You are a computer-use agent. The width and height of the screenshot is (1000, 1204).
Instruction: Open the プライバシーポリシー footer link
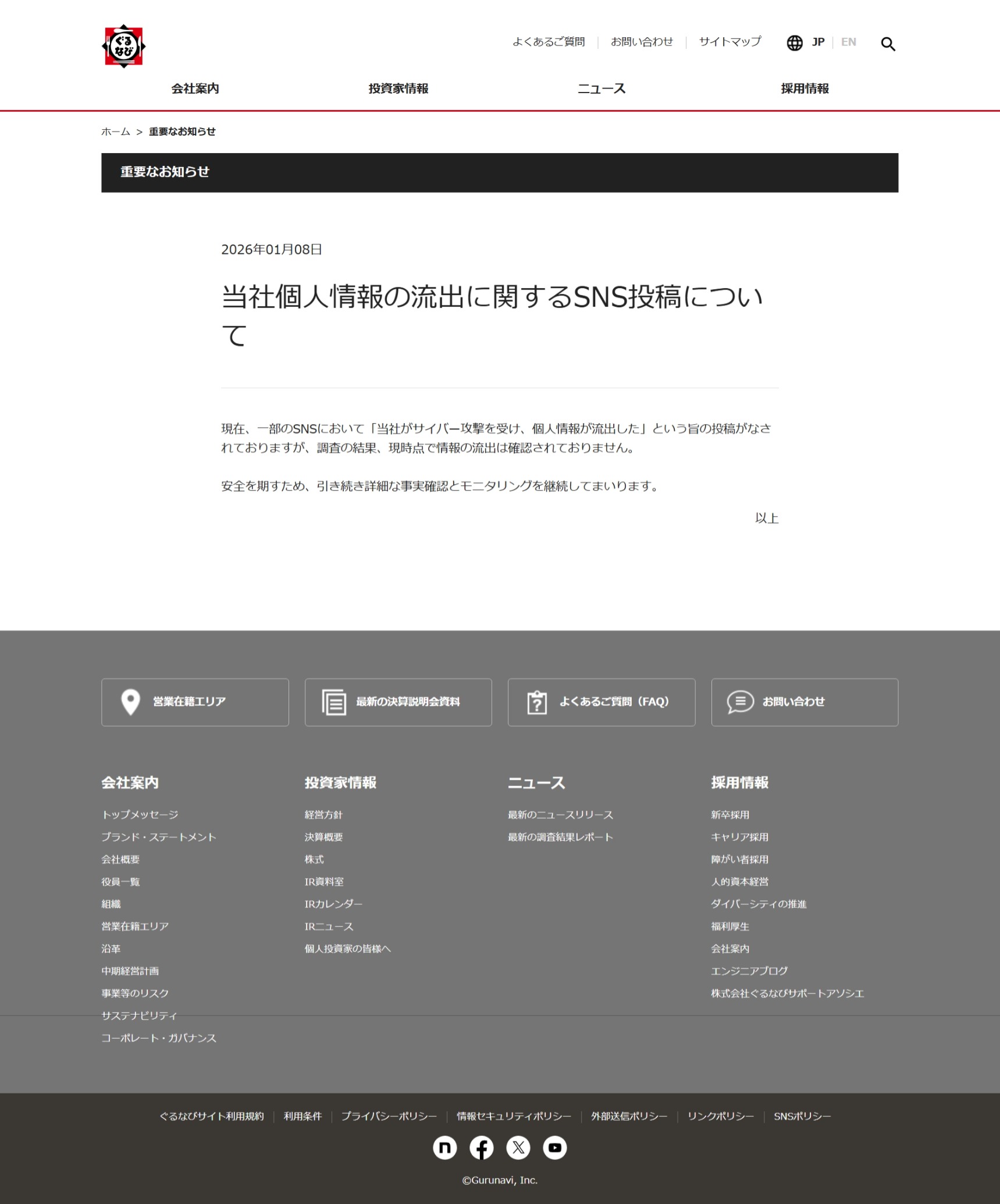pyautogui.click(x=389, y=1116)
